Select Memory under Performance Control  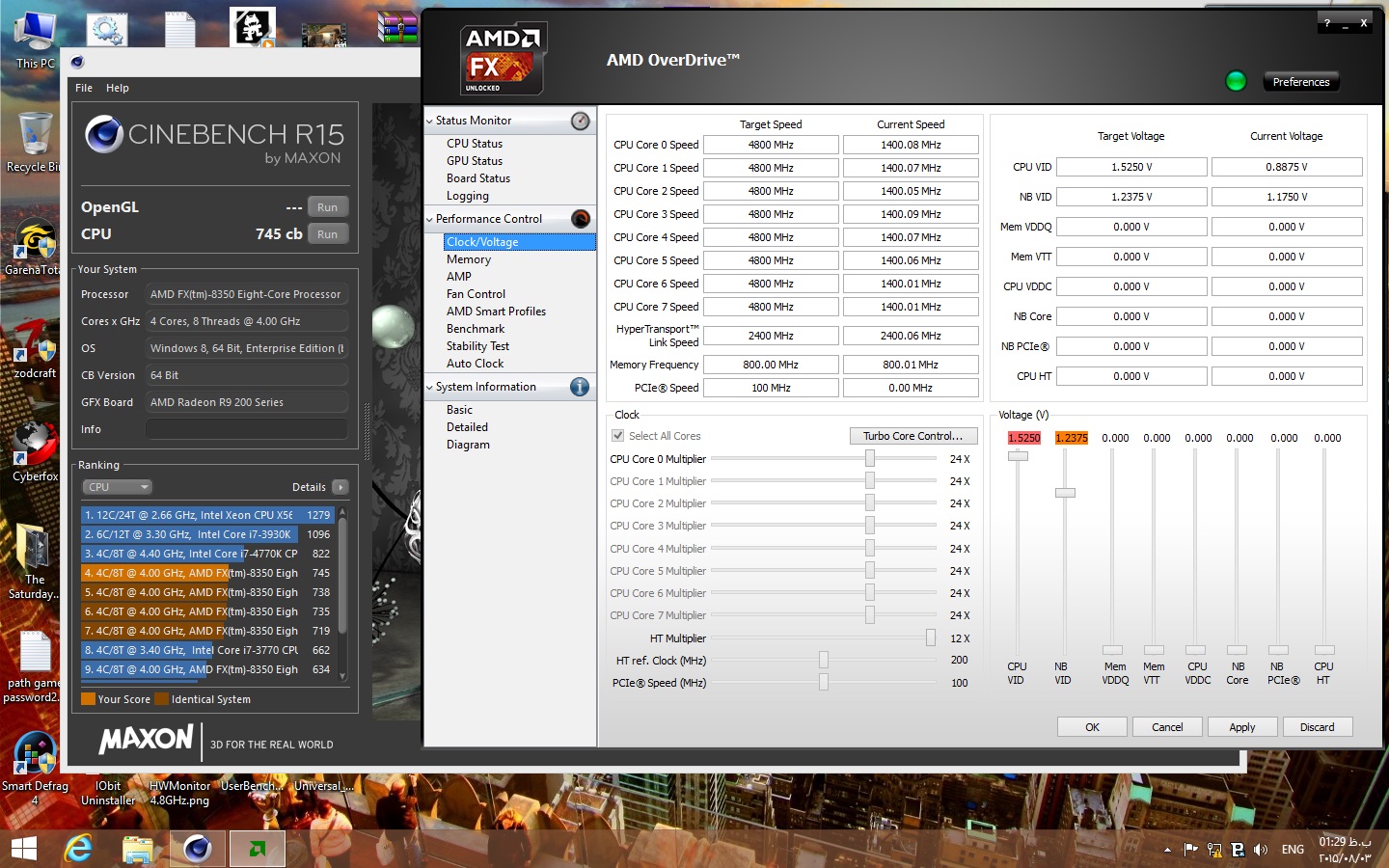pyautogui.click(x=469, y=258)
